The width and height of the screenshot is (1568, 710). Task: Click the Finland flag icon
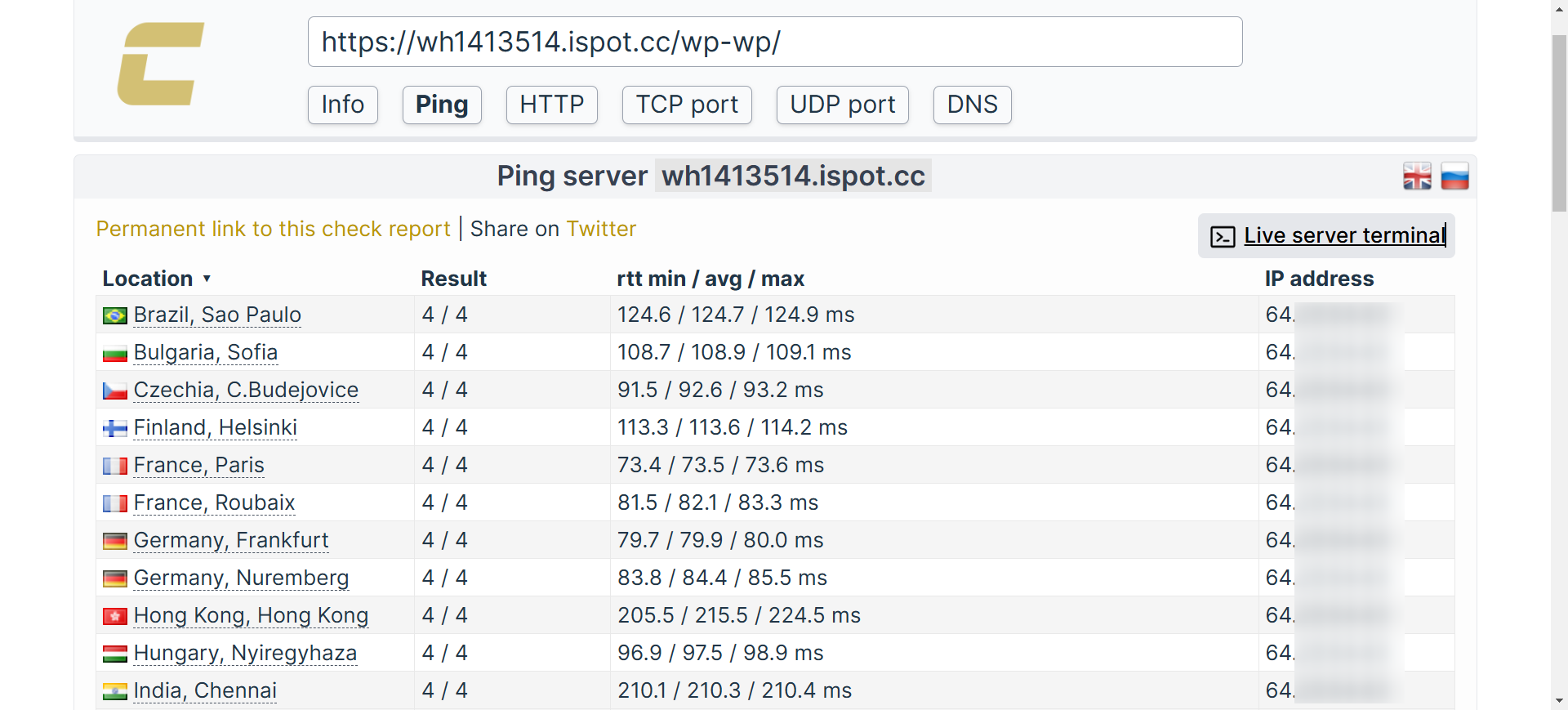coord(114,428)
